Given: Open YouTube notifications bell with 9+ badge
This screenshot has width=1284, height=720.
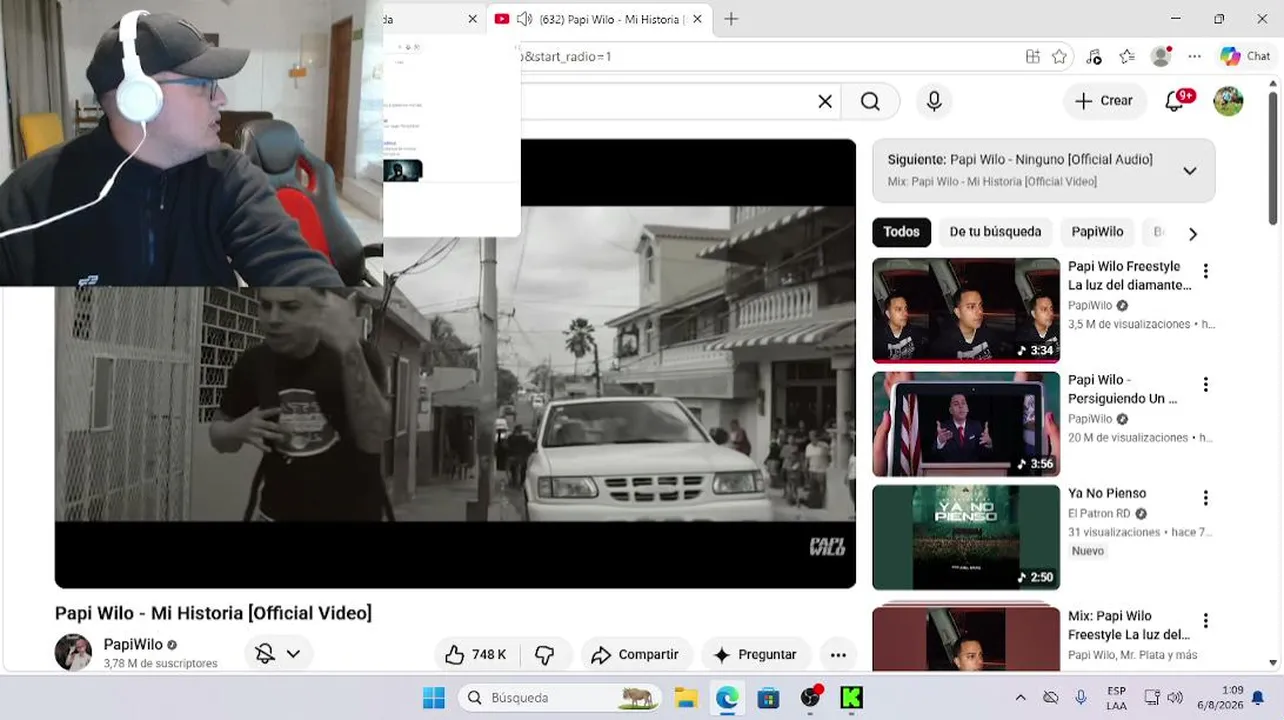Looking at the screenshot, I should [1176, 101].
